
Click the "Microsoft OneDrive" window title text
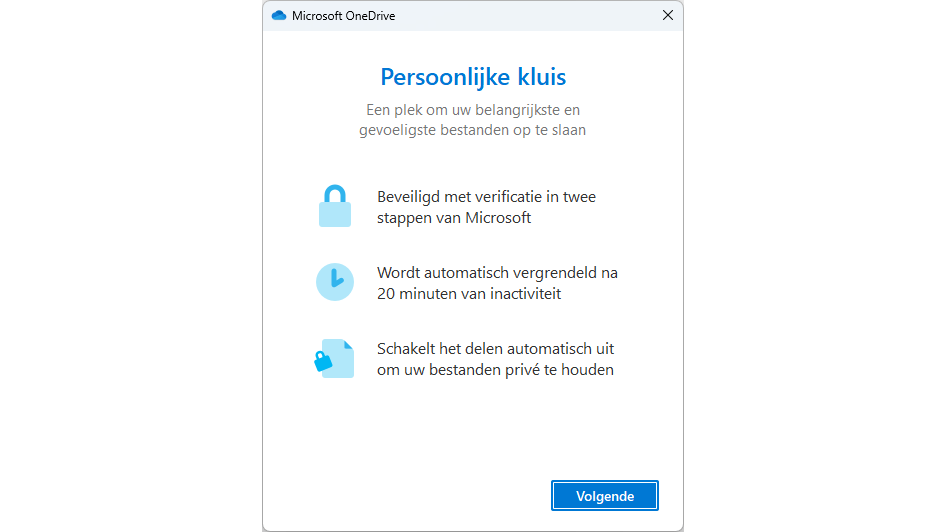pos(343,16)
